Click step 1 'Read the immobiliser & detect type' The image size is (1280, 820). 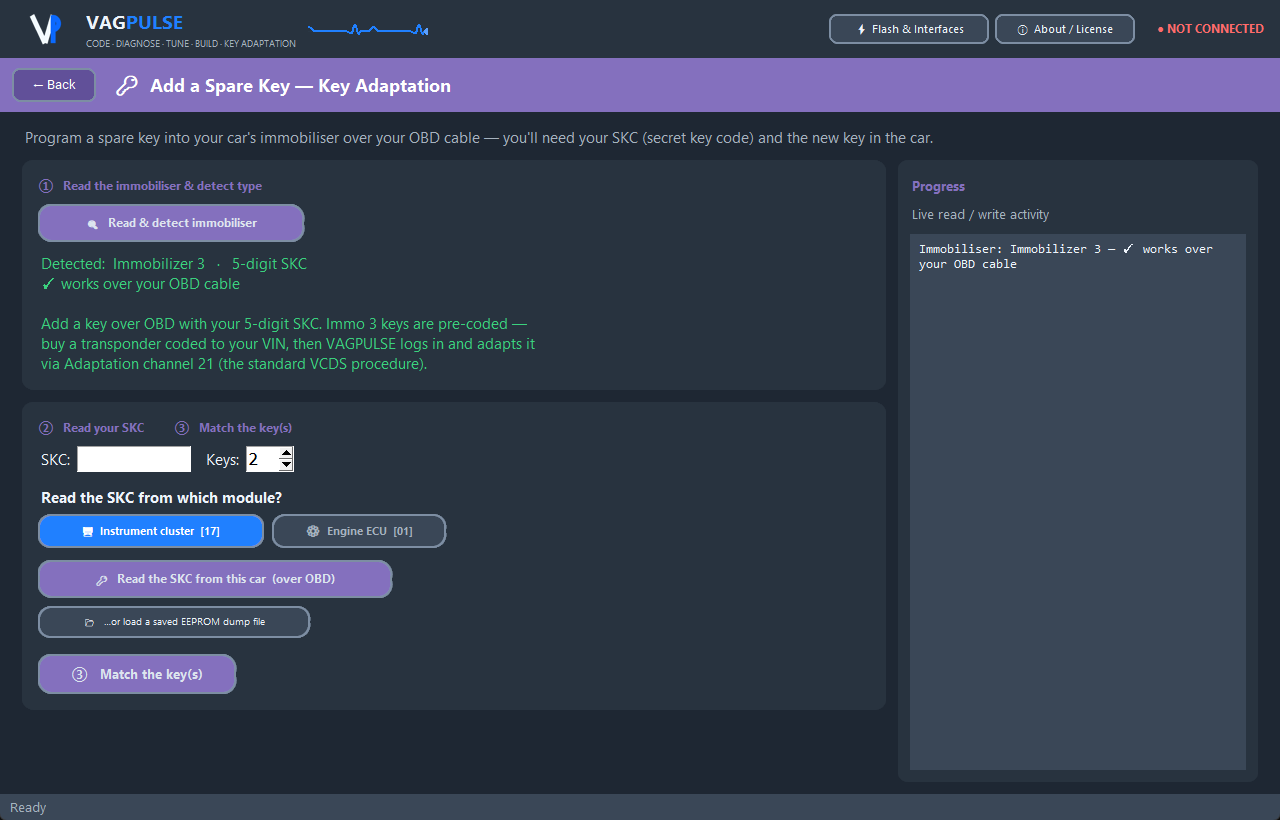[x=151, y=186]
